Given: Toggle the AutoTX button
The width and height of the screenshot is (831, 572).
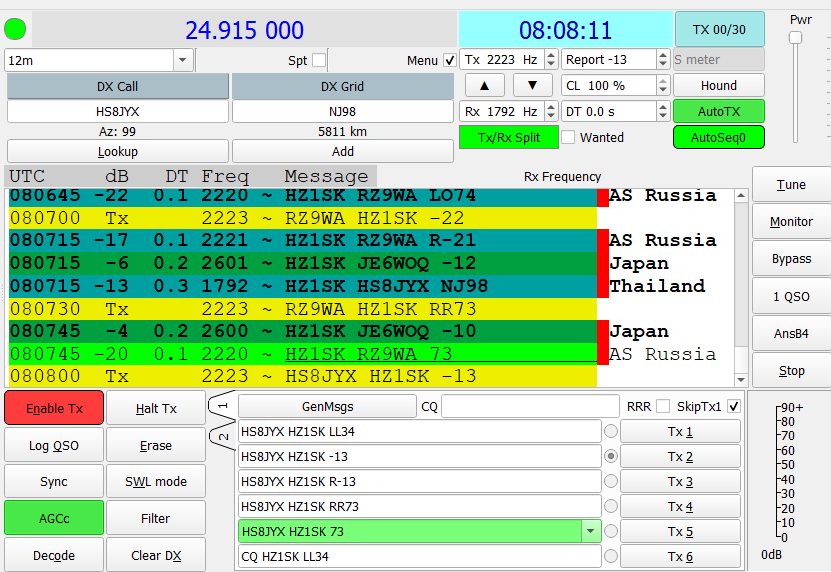Looking at the screenshot, I should 719,111.
